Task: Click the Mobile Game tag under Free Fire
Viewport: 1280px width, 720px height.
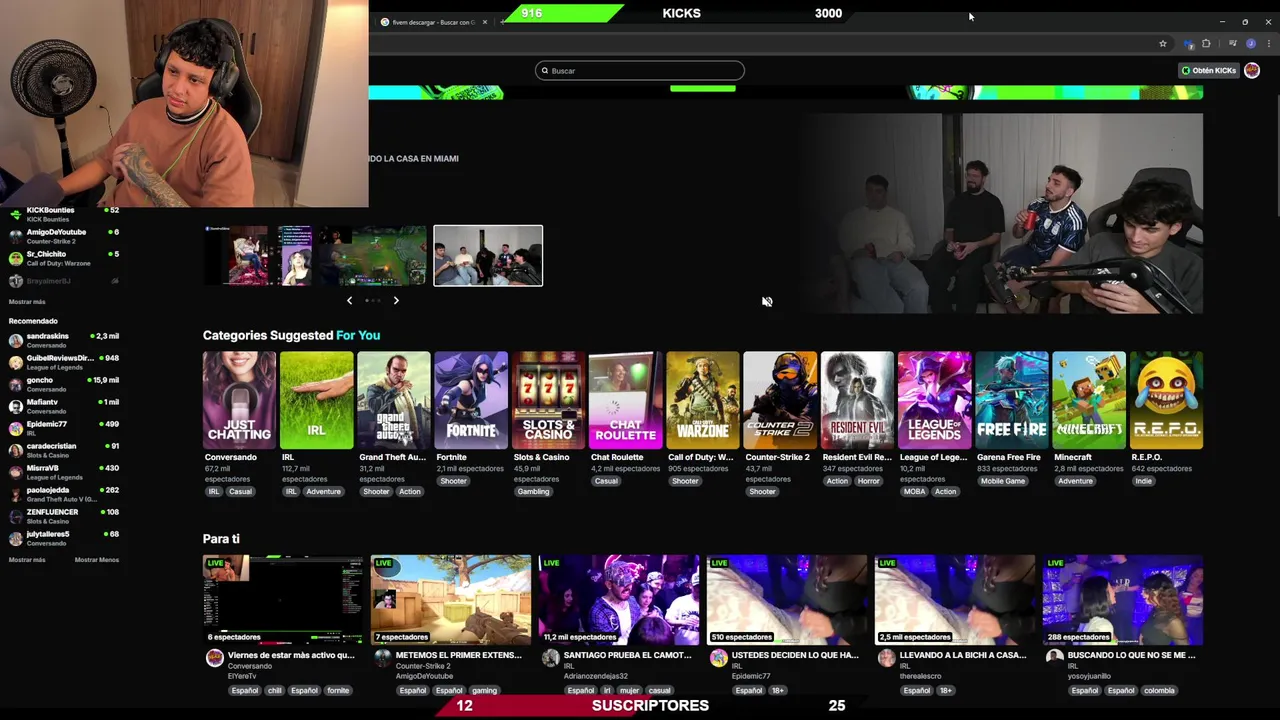Action: pos(1002,481)
